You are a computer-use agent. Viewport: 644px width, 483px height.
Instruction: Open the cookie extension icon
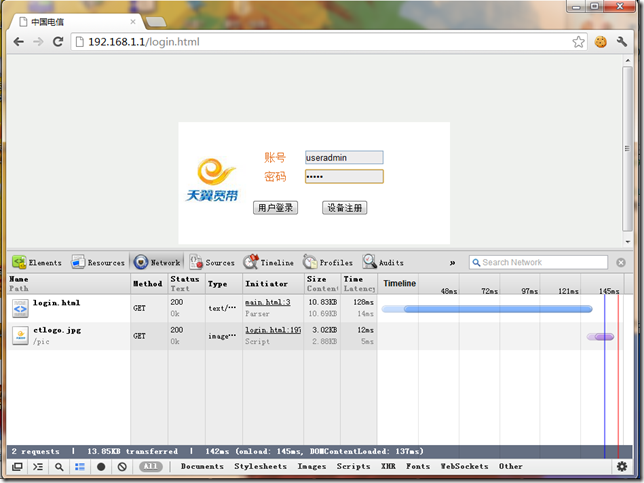(600, 41)
